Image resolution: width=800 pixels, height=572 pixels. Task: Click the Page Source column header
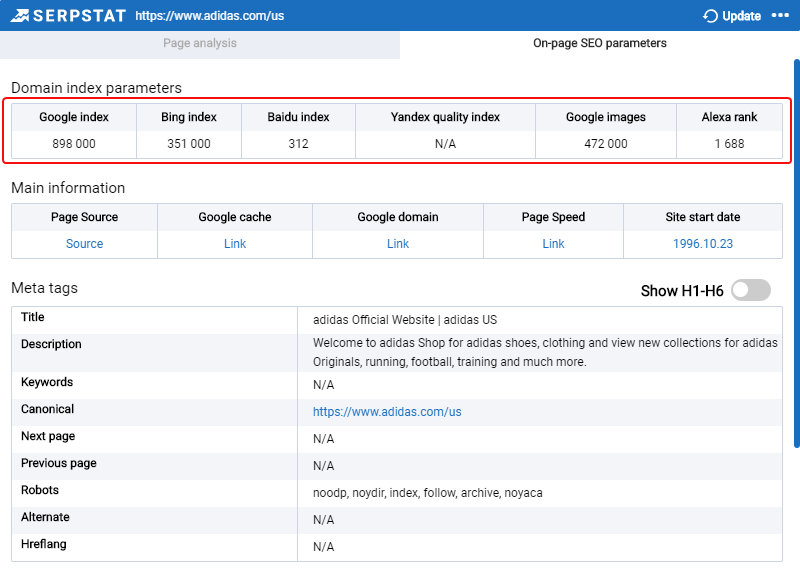pyautogui.click(x=84, y=217)
